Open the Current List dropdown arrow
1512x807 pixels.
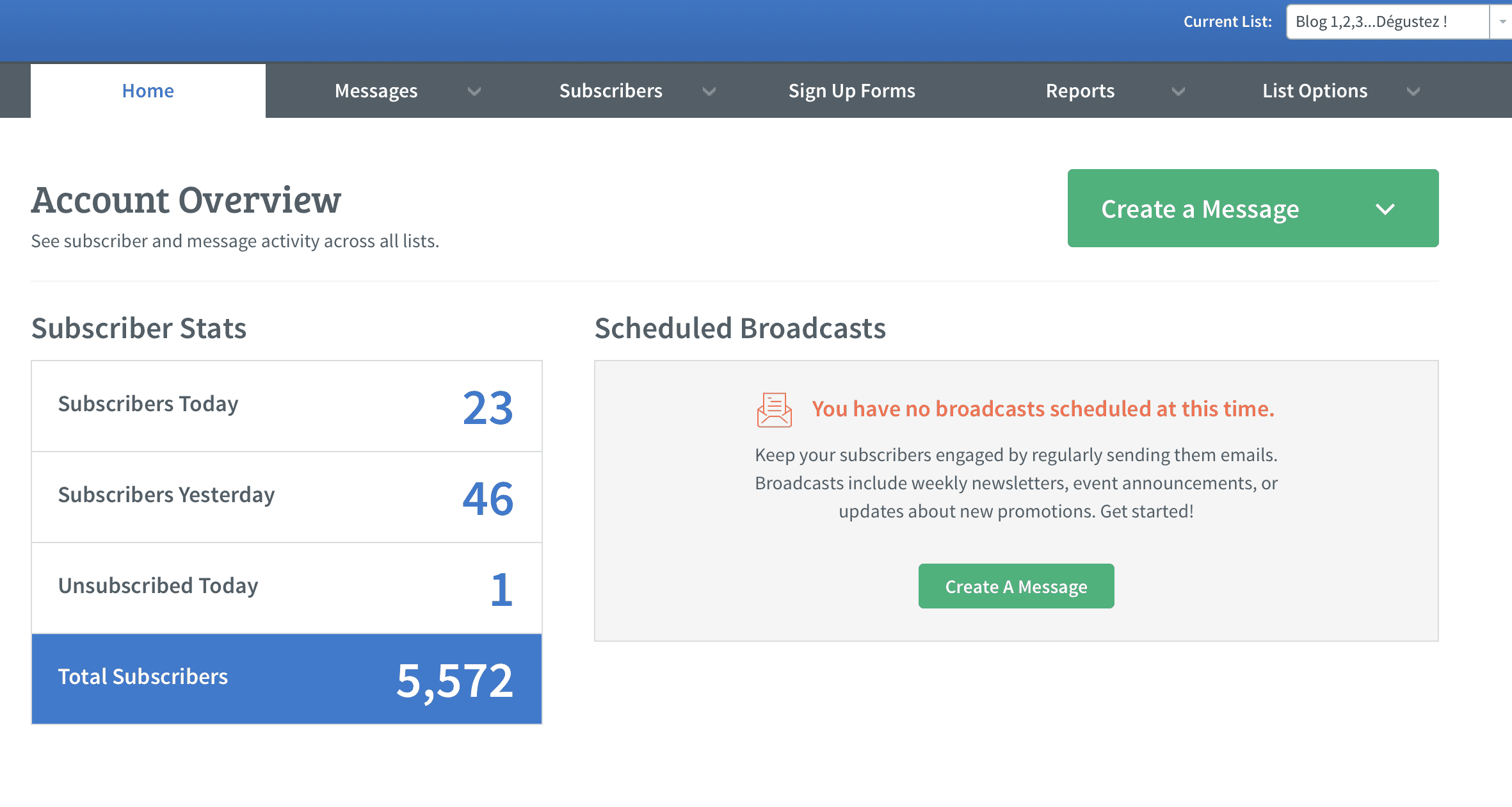(1502, 22)
